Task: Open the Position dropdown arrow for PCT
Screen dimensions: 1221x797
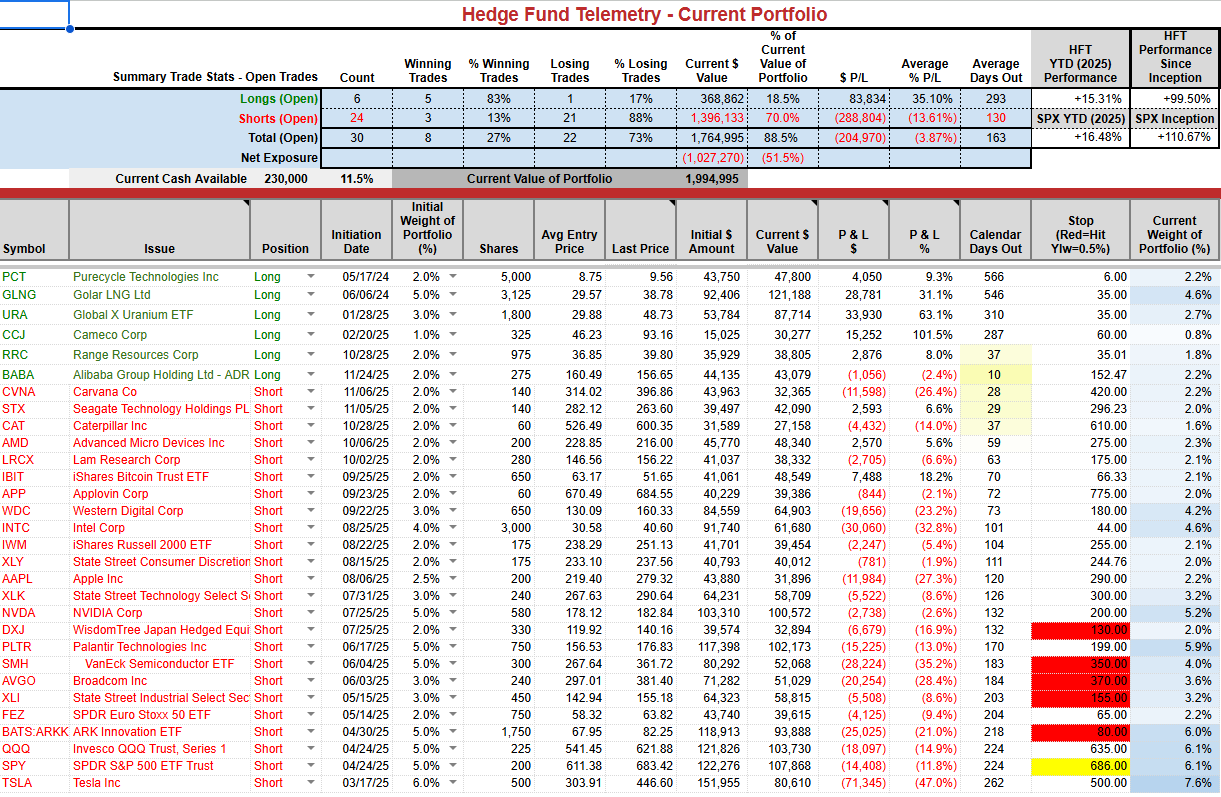Action: (310, 277)
